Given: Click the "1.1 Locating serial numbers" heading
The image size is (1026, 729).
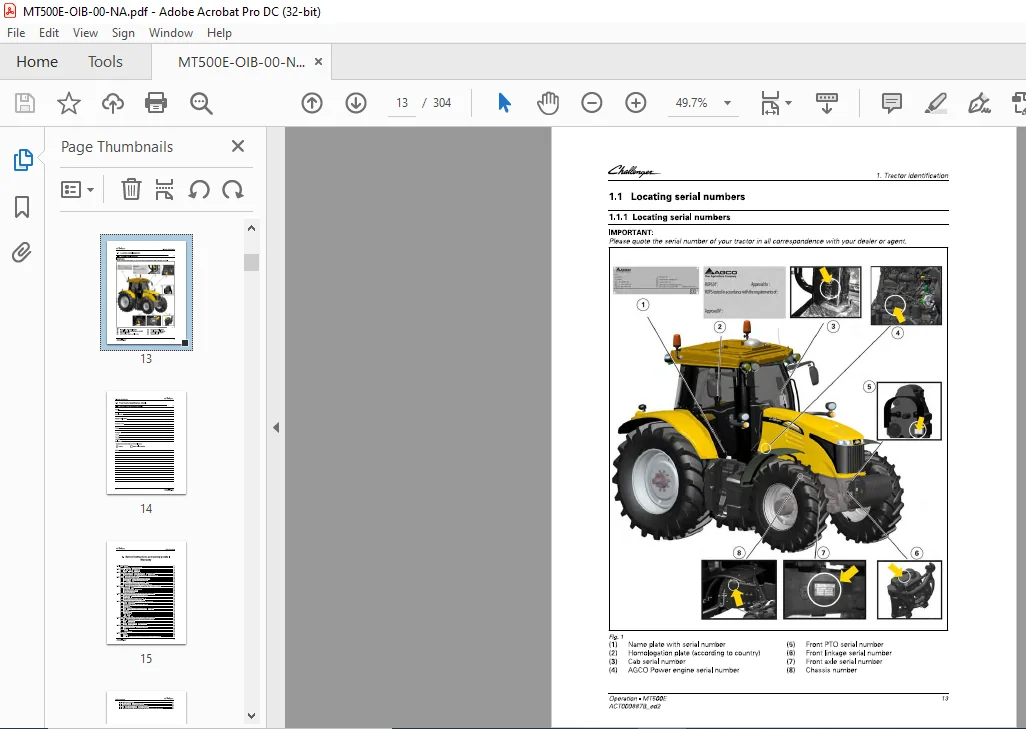Looking at the screenshot, I should click(677, 196).
